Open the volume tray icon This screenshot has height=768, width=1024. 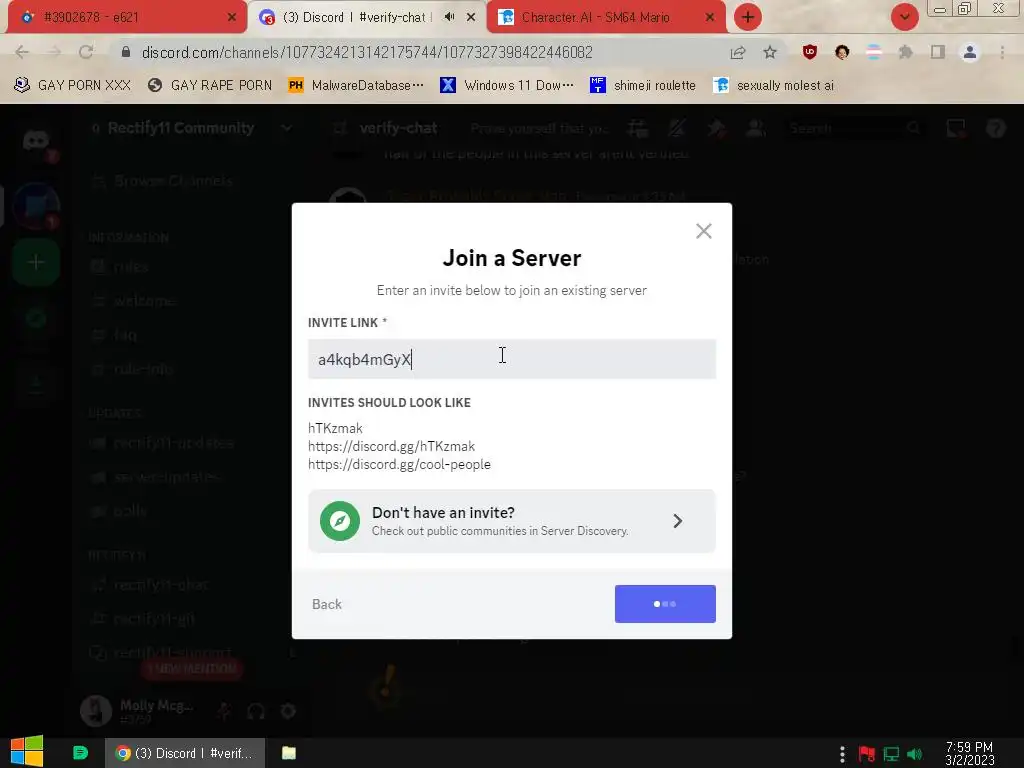pyautogui.click(x=915, y=754)
